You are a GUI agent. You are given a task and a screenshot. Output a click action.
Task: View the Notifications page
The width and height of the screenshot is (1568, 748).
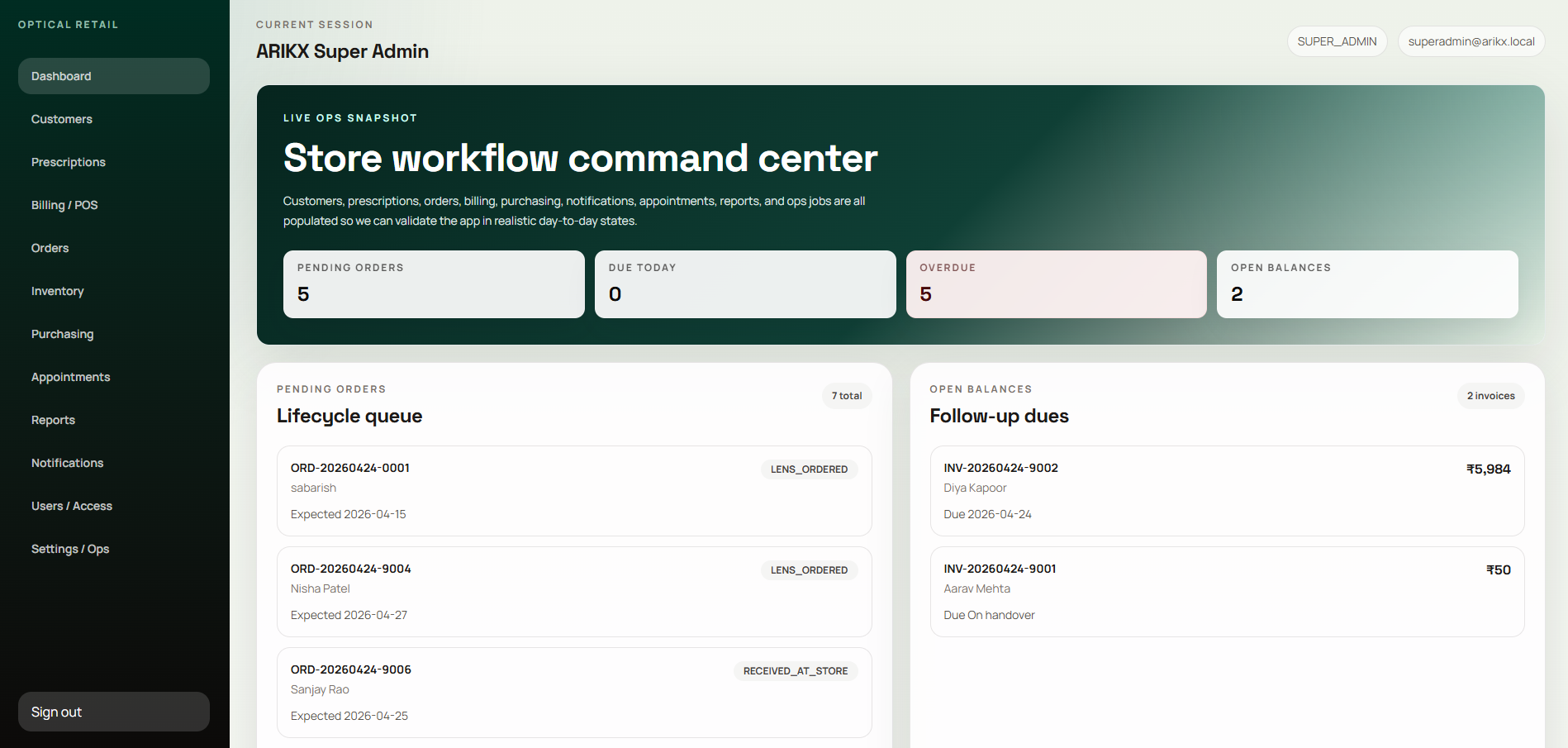(x=68, y=463)
